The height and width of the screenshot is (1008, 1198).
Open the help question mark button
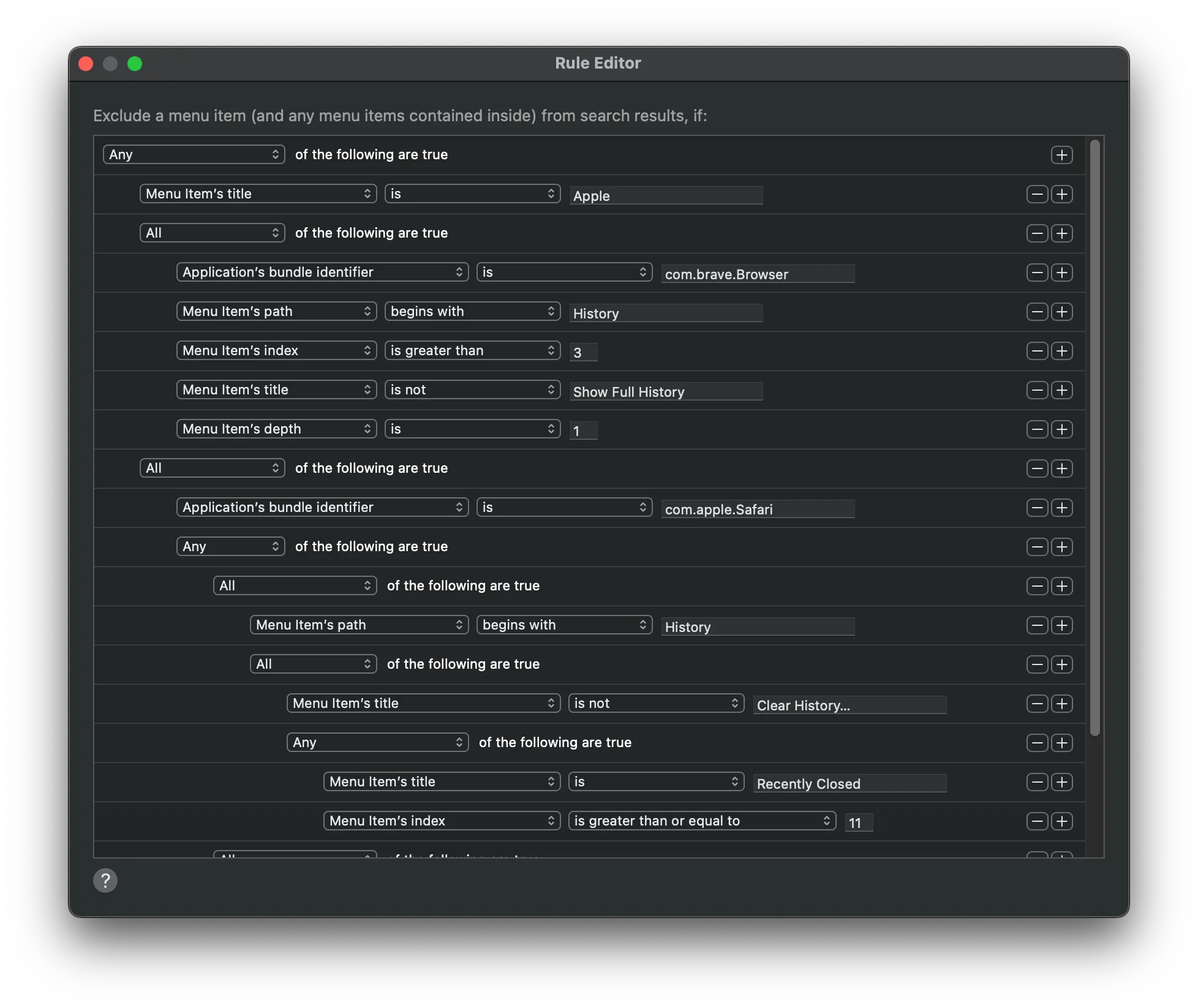point(105,881)
